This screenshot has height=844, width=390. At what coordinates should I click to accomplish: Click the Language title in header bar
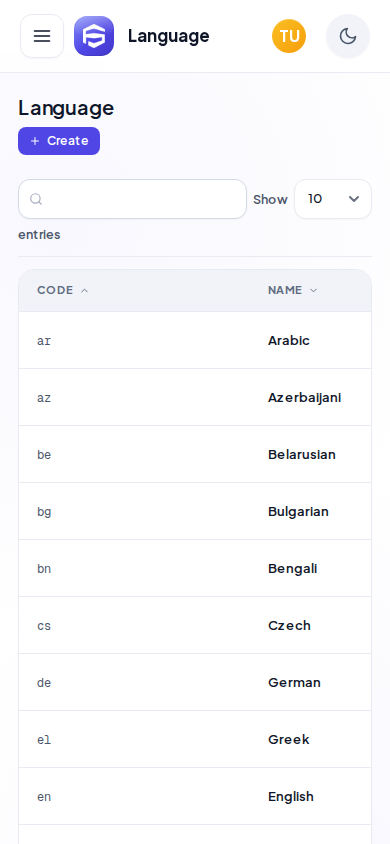point(168,36)
